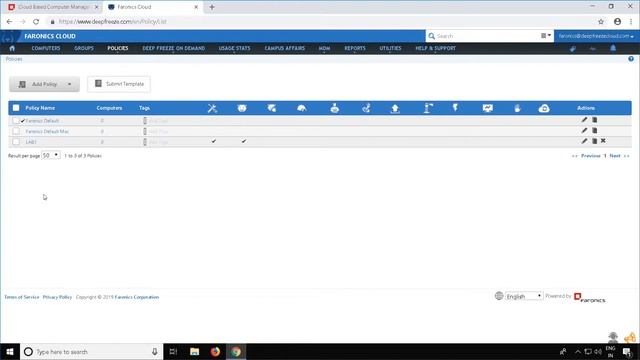Click the microscope-shaped column header icon

pyautogui.click(x=366, y=108)
